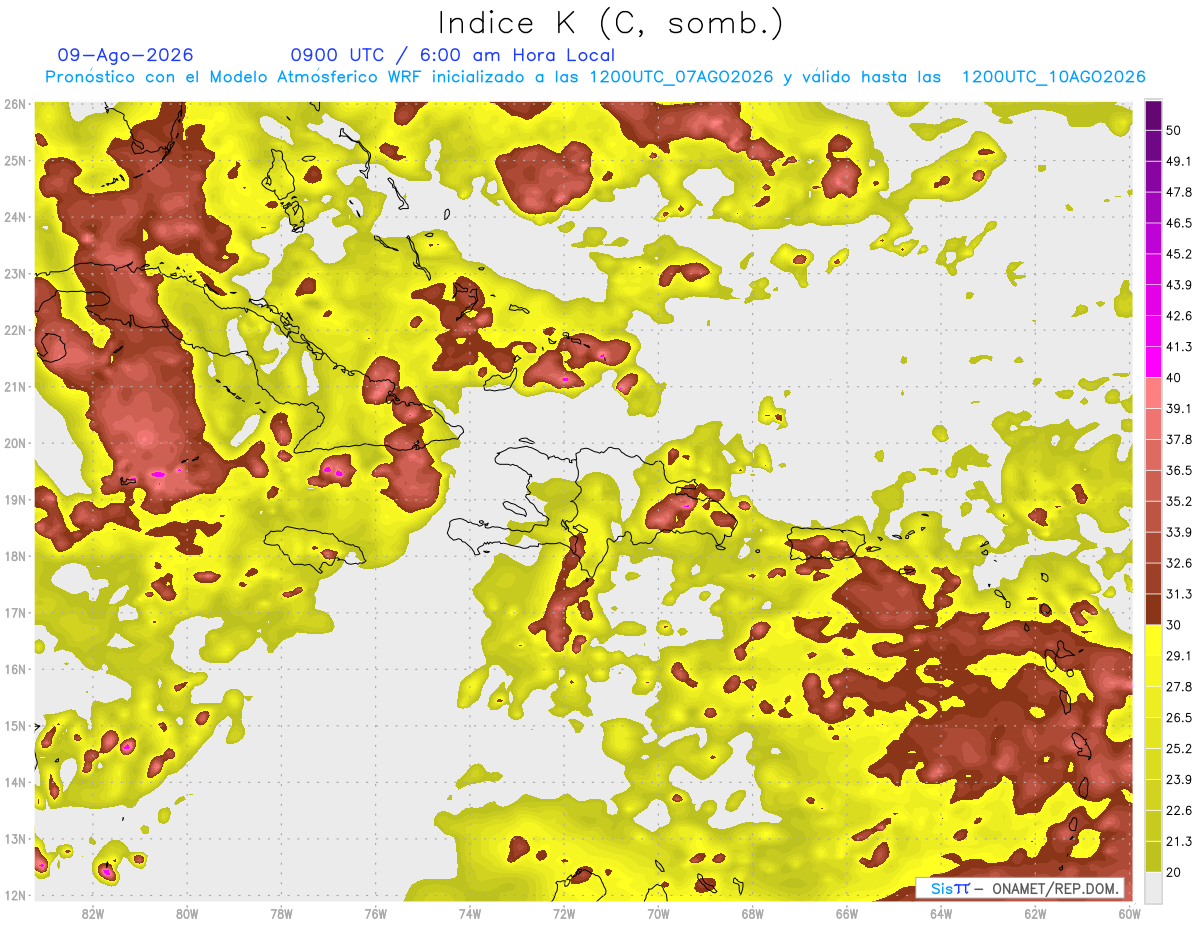Click the latitude axis label '25N'
This screenshot has width=1200, height=927.
coord(16,161)
